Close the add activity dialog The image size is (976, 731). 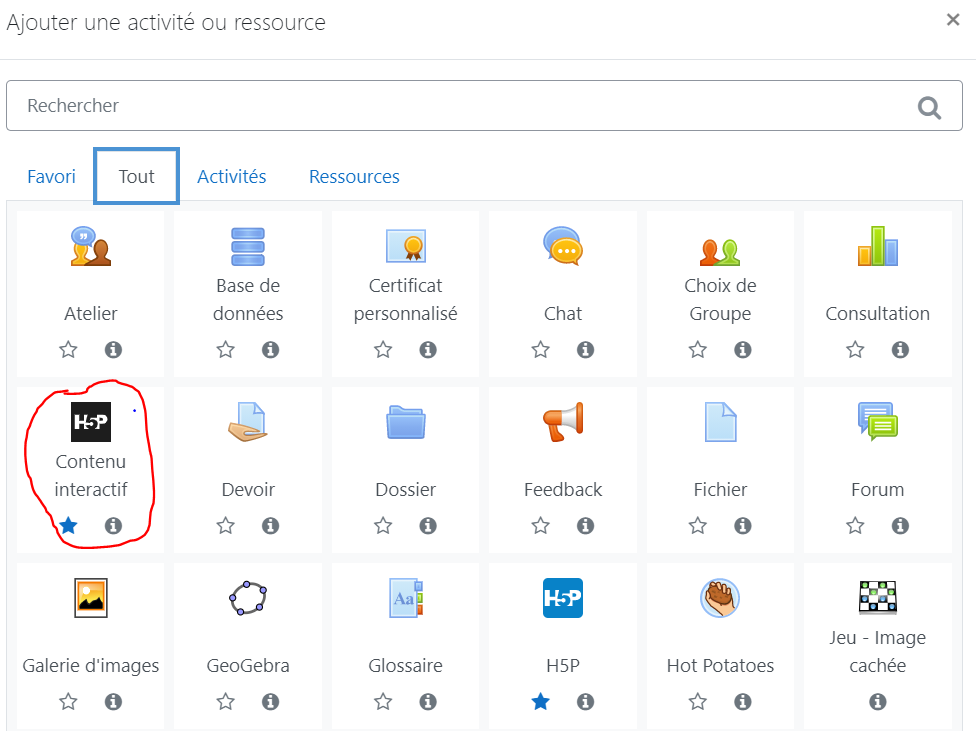point(953,20)
